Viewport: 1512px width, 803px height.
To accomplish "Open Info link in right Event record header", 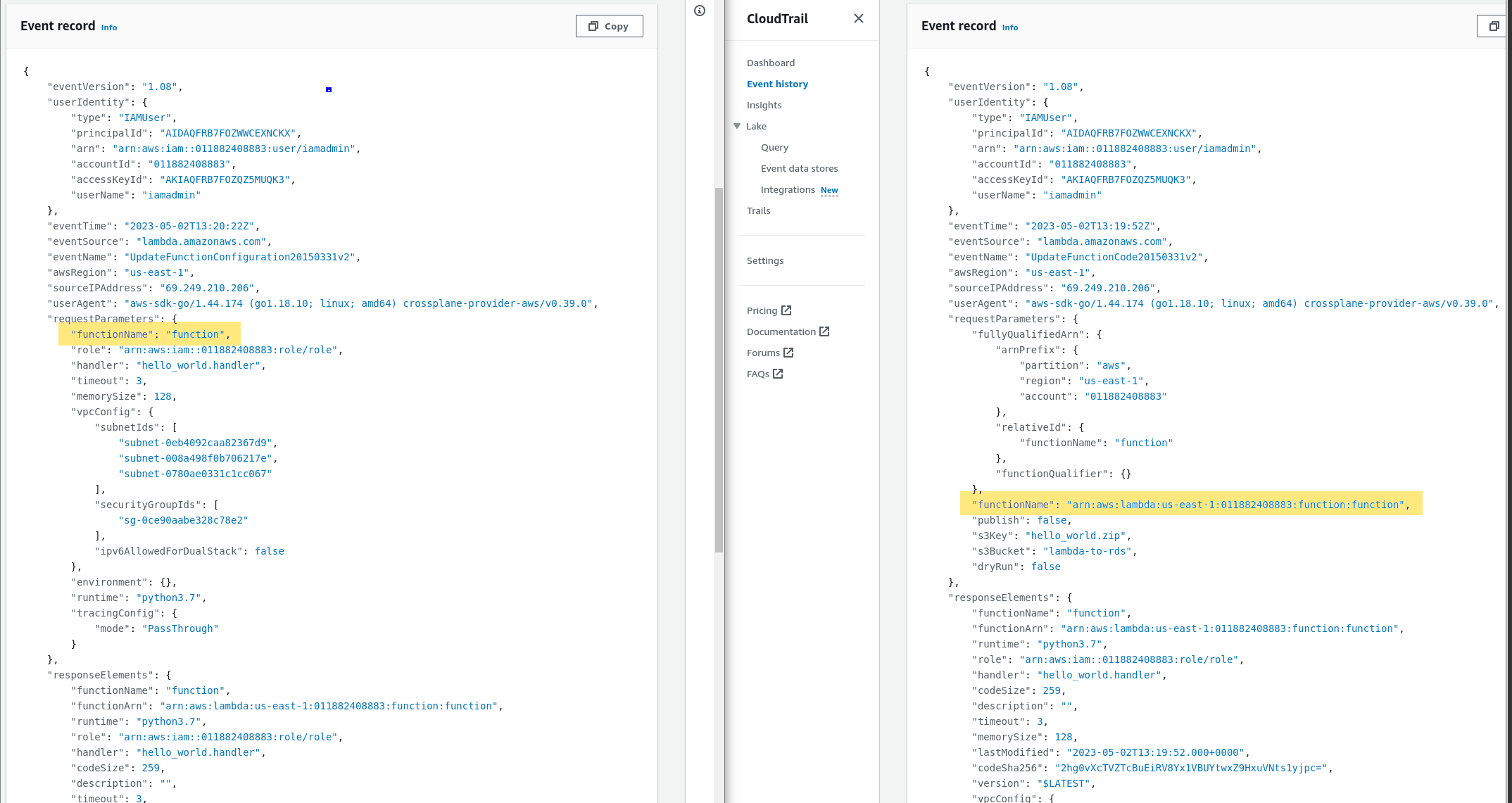I will tap(1010, 27).
